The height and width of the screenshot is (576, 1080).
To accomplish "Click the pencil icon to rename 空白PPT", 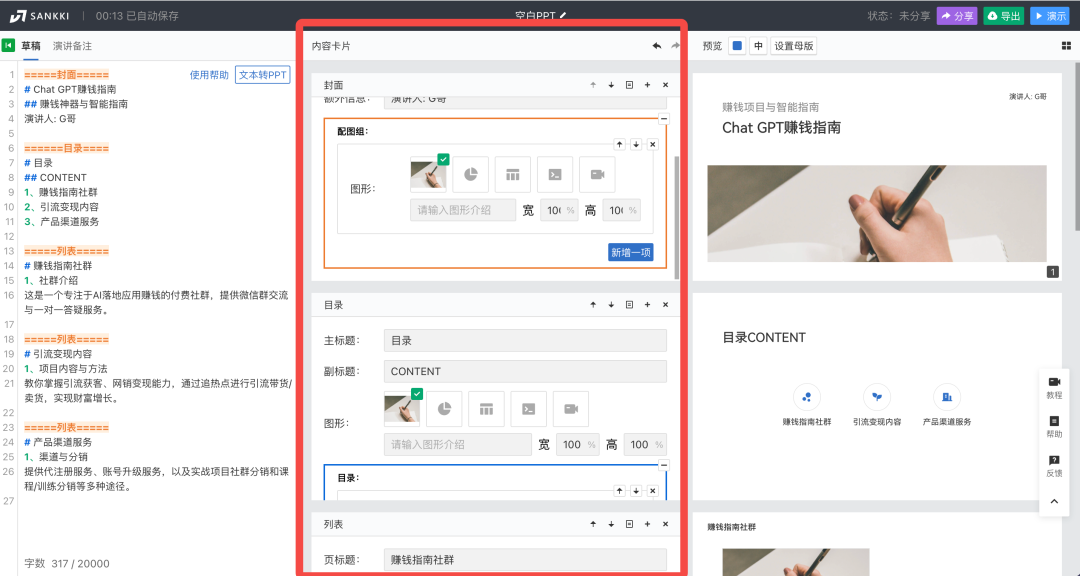I will tap(563, 14).
